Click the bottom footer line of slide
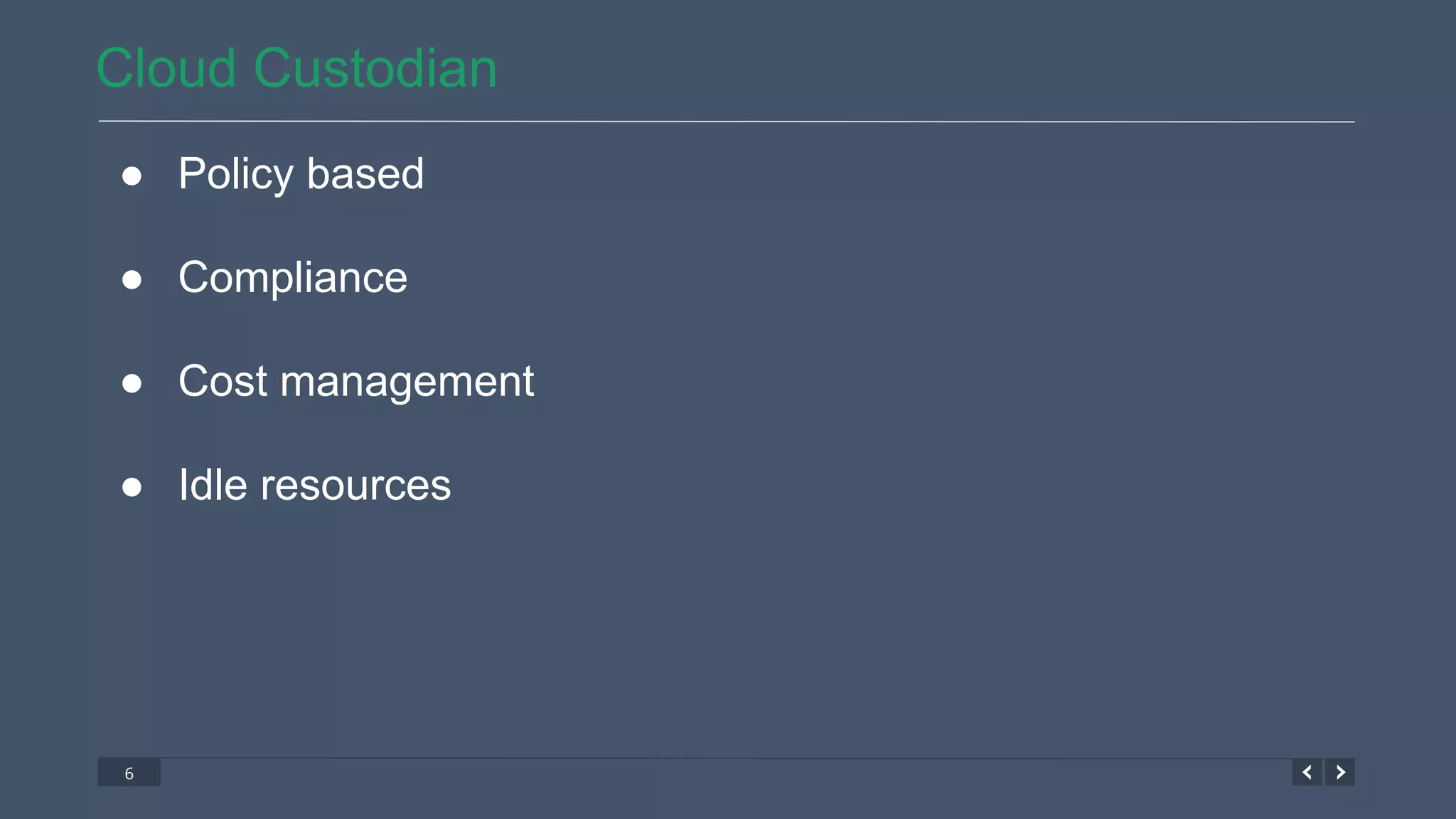The height and width of the screenshot is (819, 1456). (x=725, y=759)
